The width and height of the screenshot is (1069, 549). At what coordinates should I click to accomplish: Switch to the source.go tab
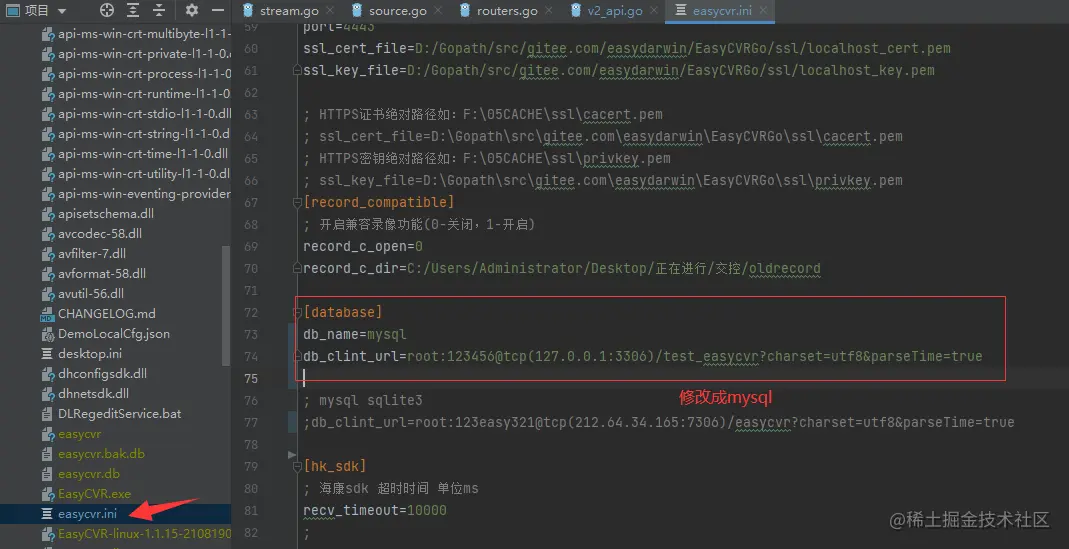[x=397, y=11]
